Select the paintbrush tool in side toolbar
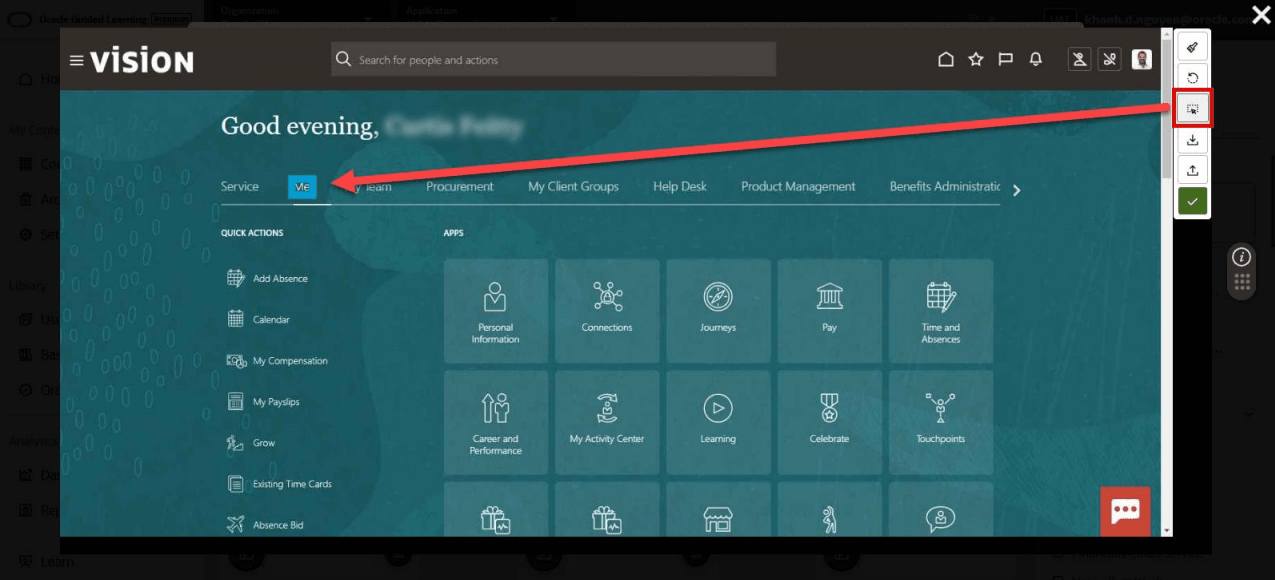 click(1192, 47)
